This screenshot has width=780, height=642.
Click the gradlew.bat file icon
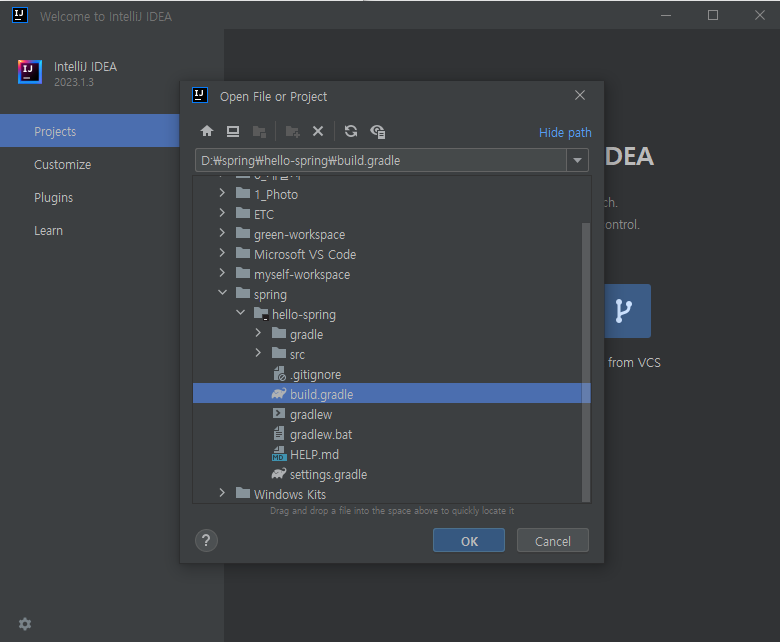pos(279,434)
